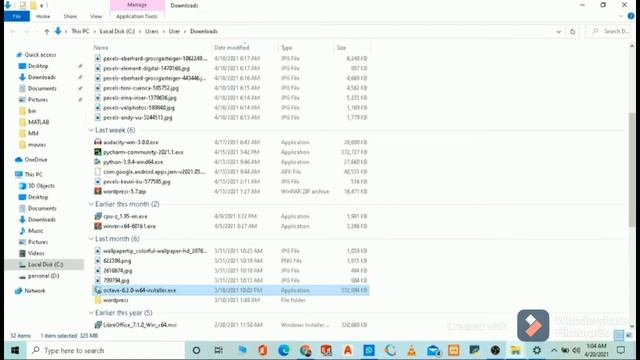This screenshot has height=360, width=640.
Task: Sort by the Size column header
Action: (341, 48)
